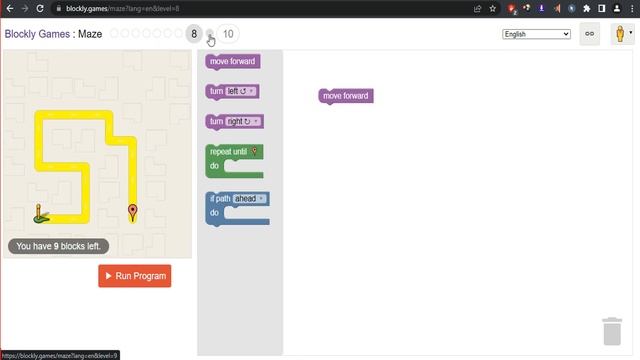Bookmark this page with star icon
Image resolution: width=640 pixels, height=360 pixels.
point(493,9)
